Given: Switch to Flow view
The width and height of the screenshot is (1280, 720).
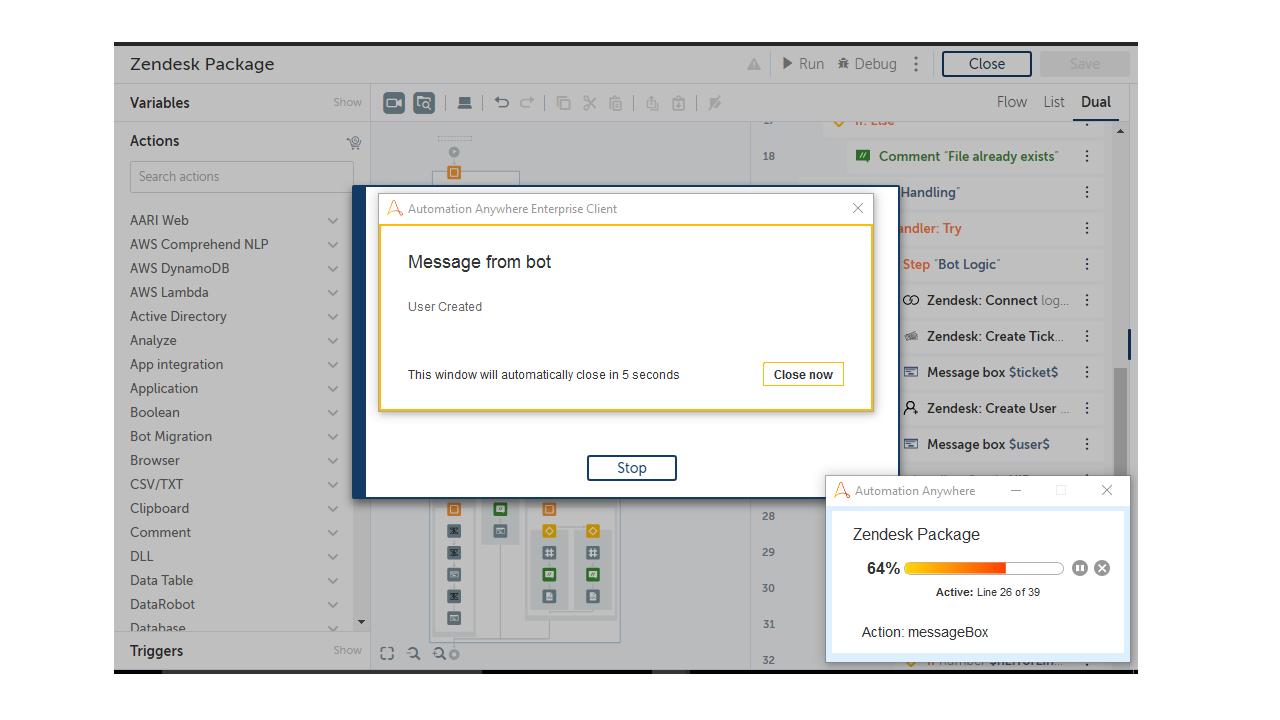Looking at the screenshot, I should click(x=1012, y=102).
